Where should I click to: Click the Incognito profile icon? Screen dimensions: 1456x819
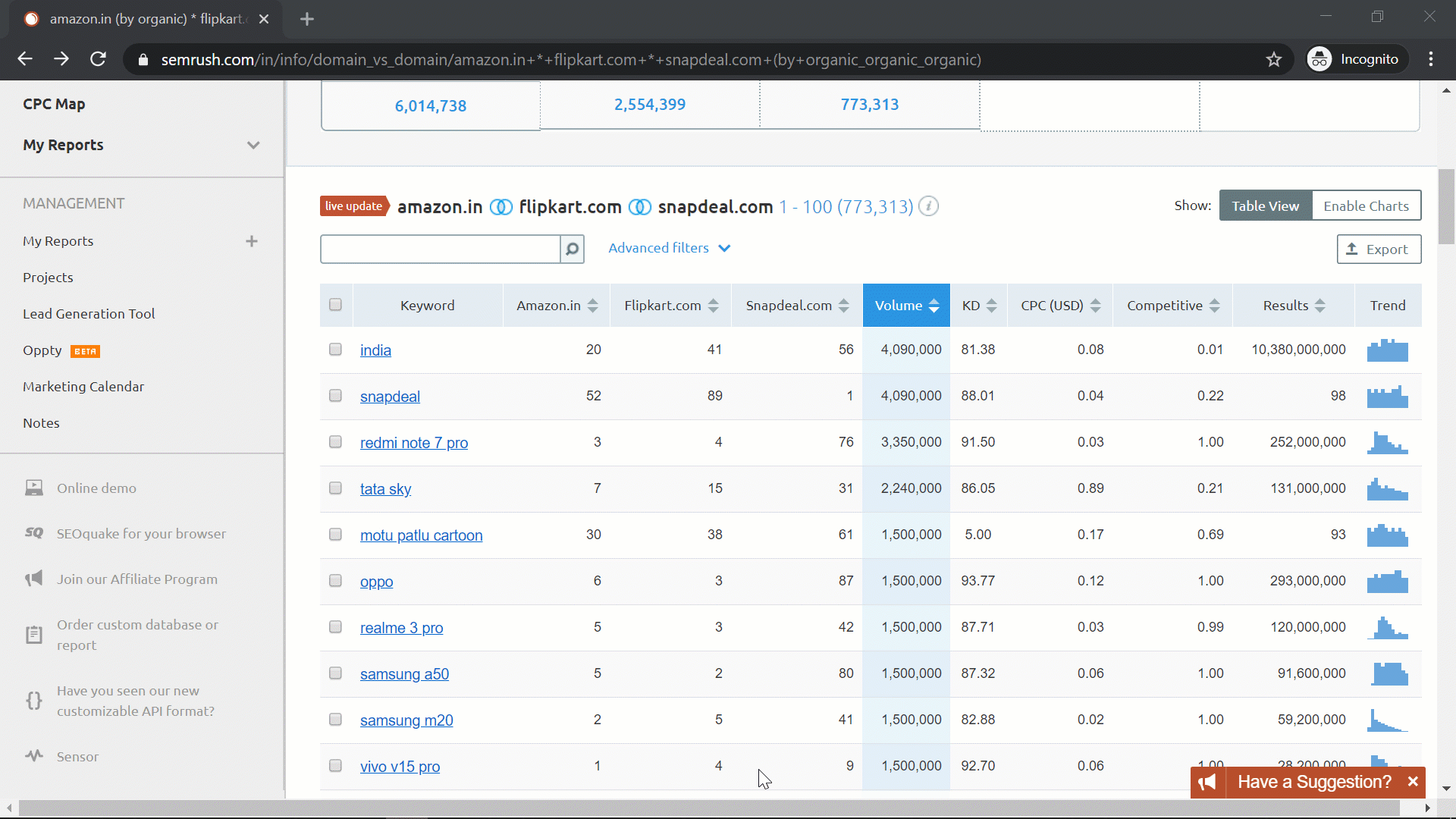(1319, 59)
